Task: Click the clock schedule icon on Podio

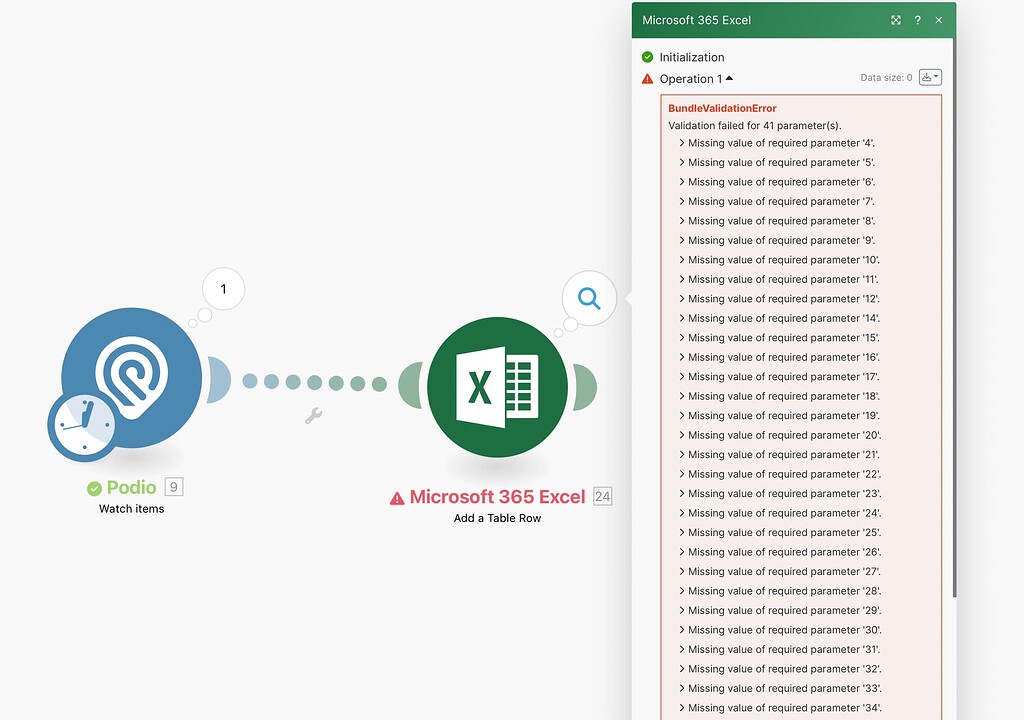Action: click(x=85, y=425)
